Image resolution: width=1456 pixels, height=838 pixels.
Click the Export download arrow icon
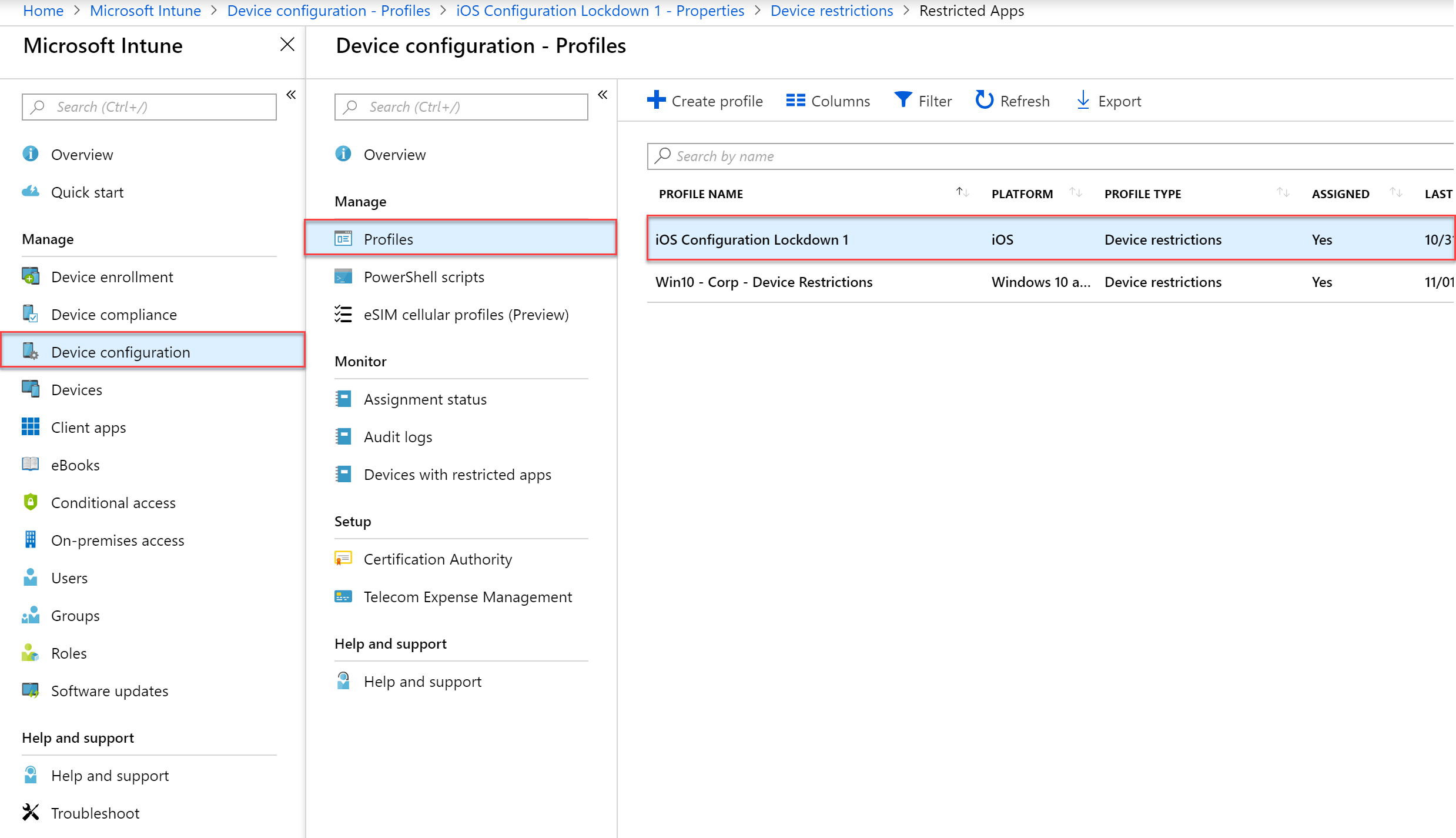pos(1083,100)
